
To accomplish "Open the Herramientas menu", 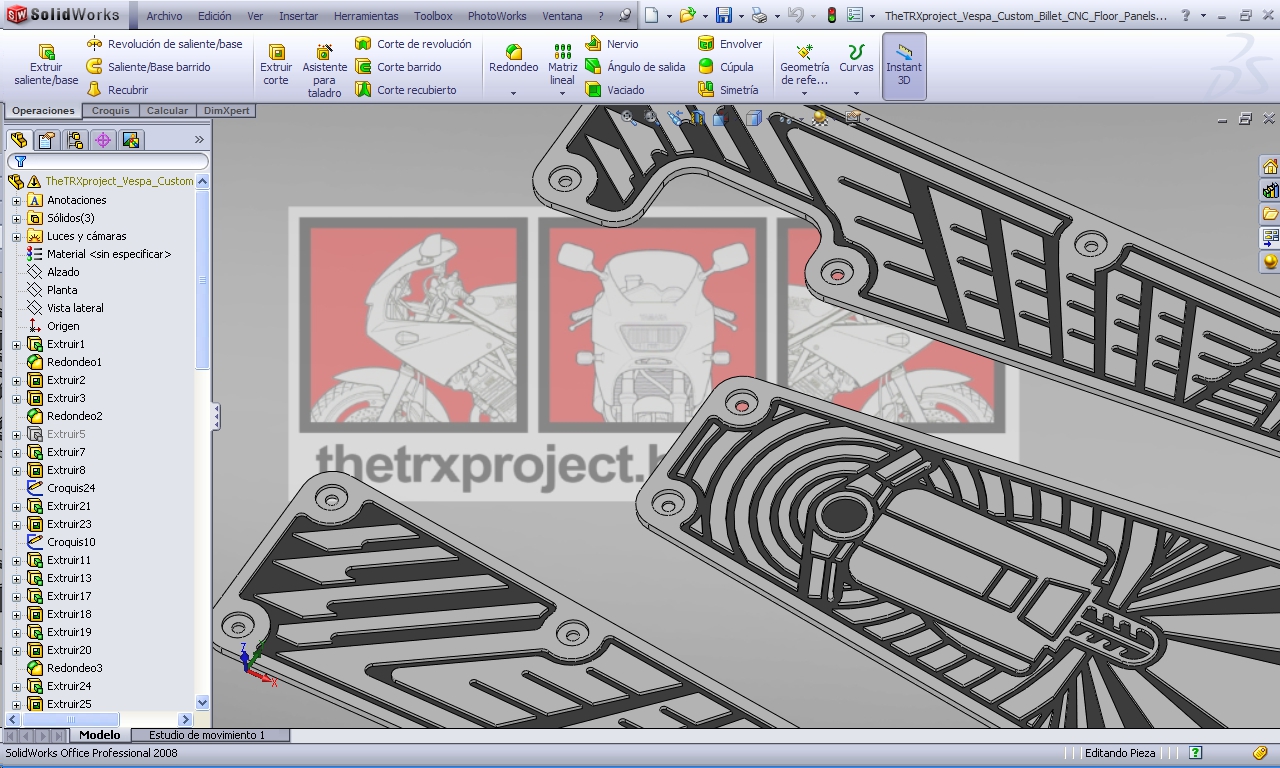I will (366, 16).
